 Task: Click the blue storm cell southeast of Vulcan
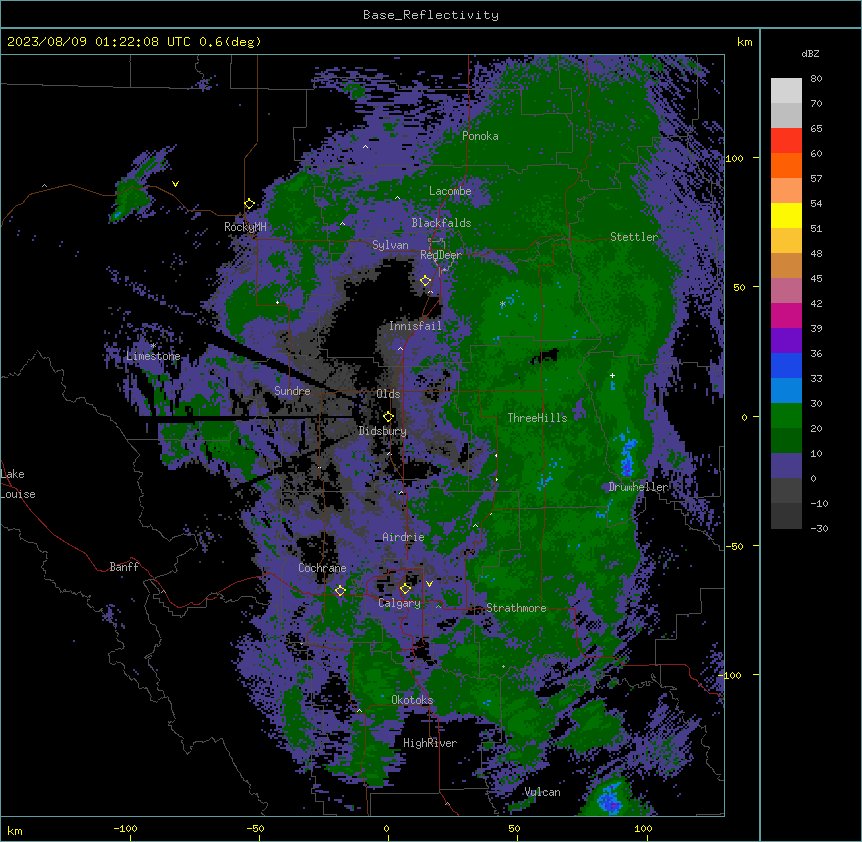click(610, 798)
